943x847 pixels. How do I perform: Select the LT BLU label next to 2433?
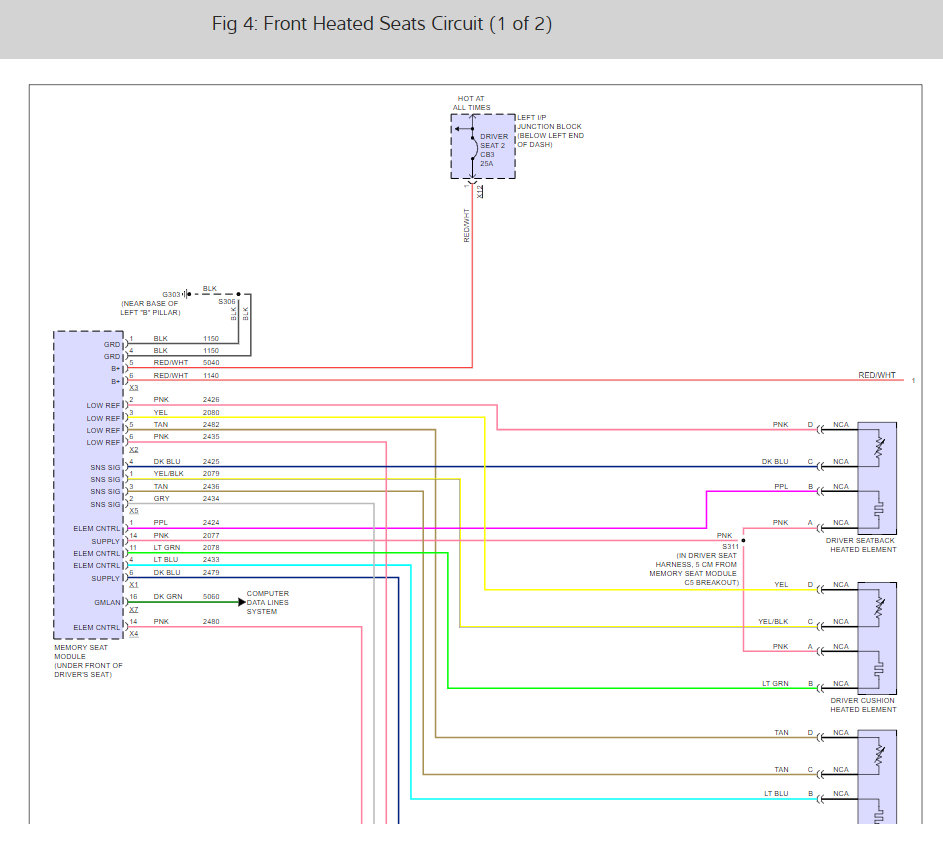click(x=165, y=559)
